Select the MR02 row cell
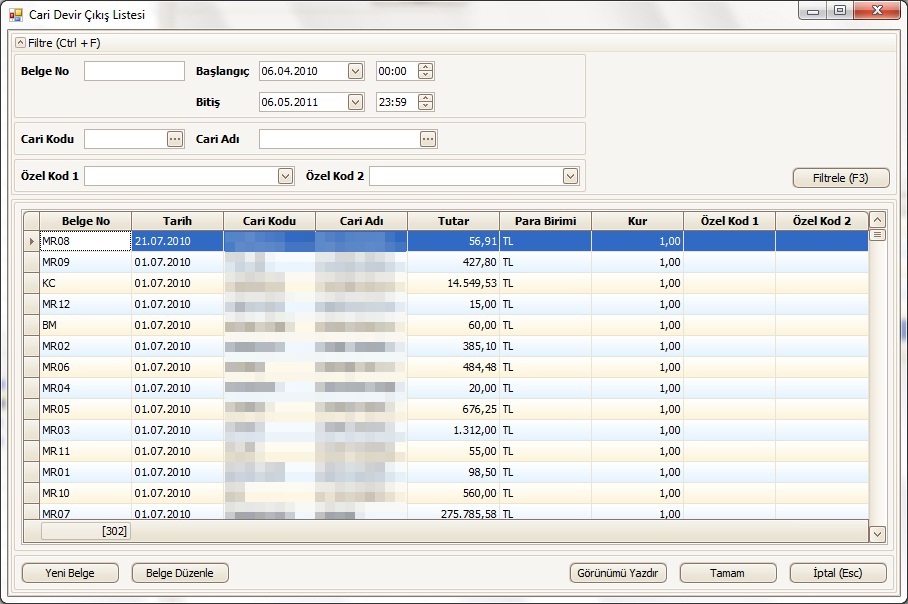 pyautogui.click(x=86, y=346)
